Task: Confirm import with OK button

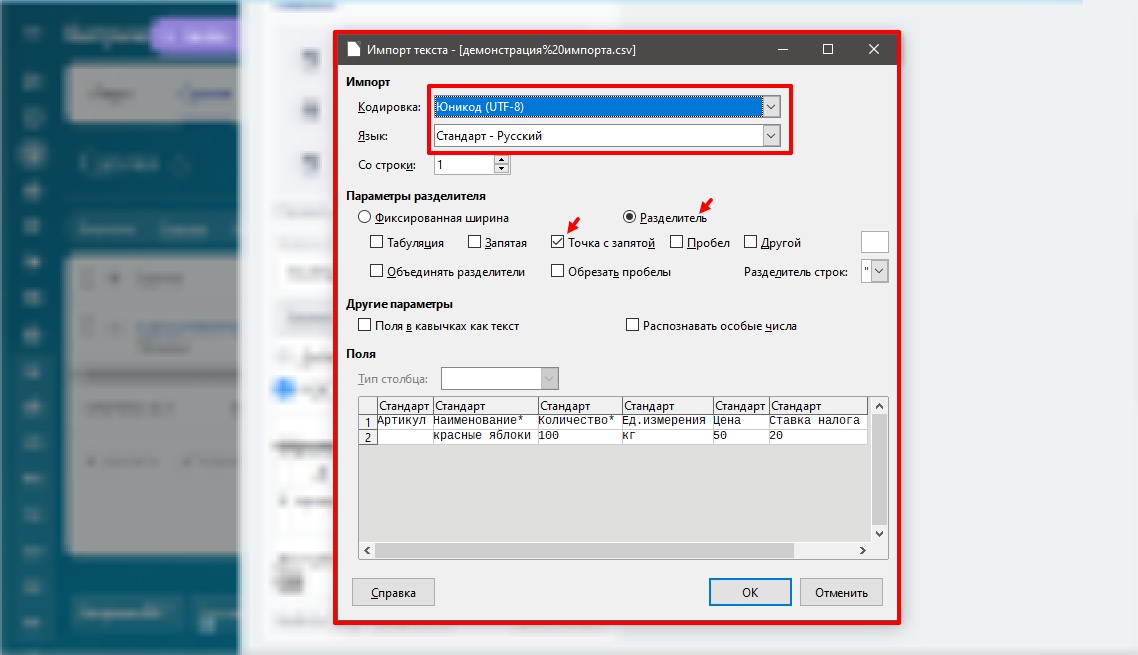Action: point(750,593)
